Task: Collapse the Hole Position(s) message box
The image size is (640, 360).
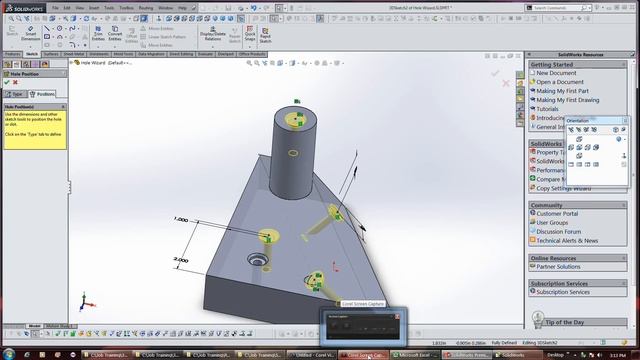Action: click(x=63, y=107)
